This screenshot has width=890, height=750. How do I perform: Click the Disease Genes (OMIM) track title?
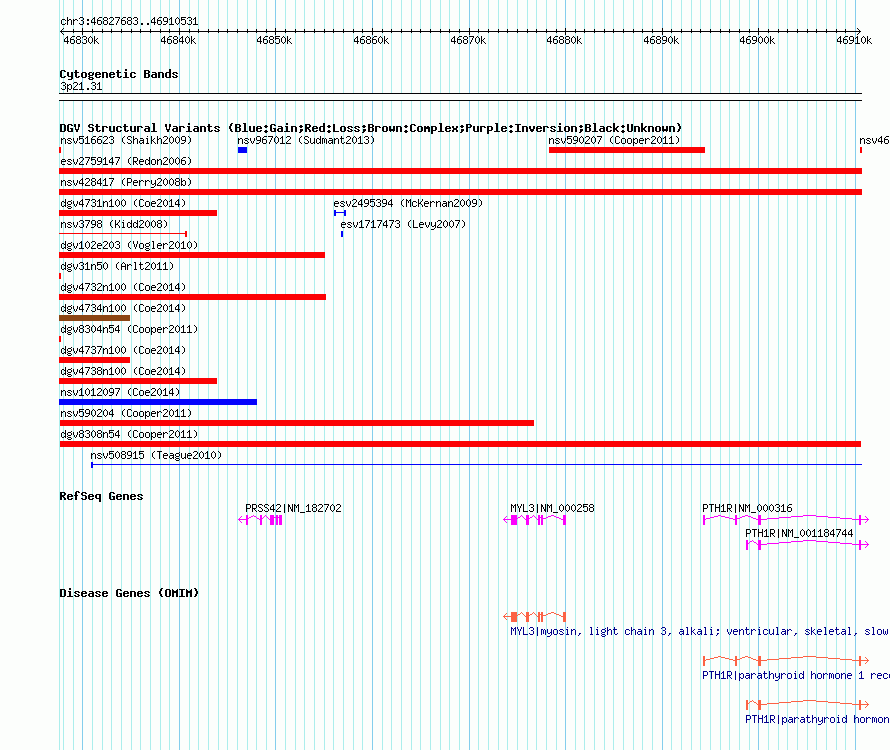tap(129, 593)
